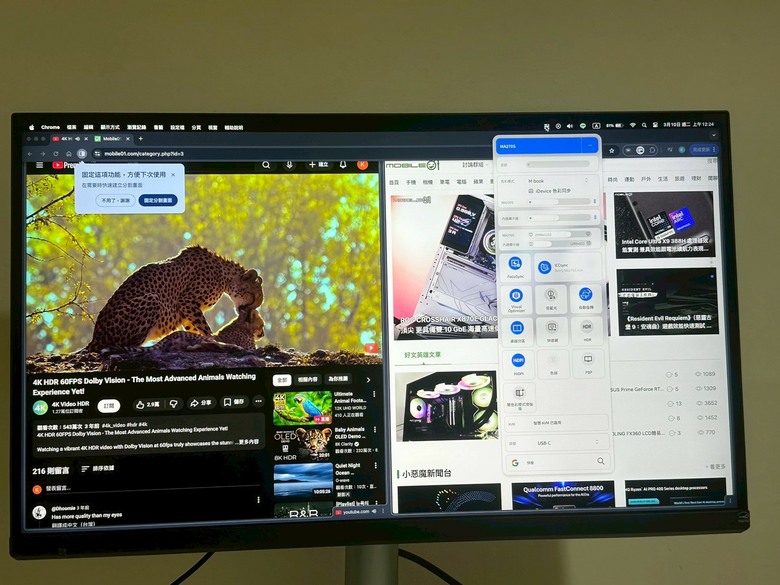Open the menu right of Chrome
This screenshot has height=585, width=780.
click(x=72, y=127)
